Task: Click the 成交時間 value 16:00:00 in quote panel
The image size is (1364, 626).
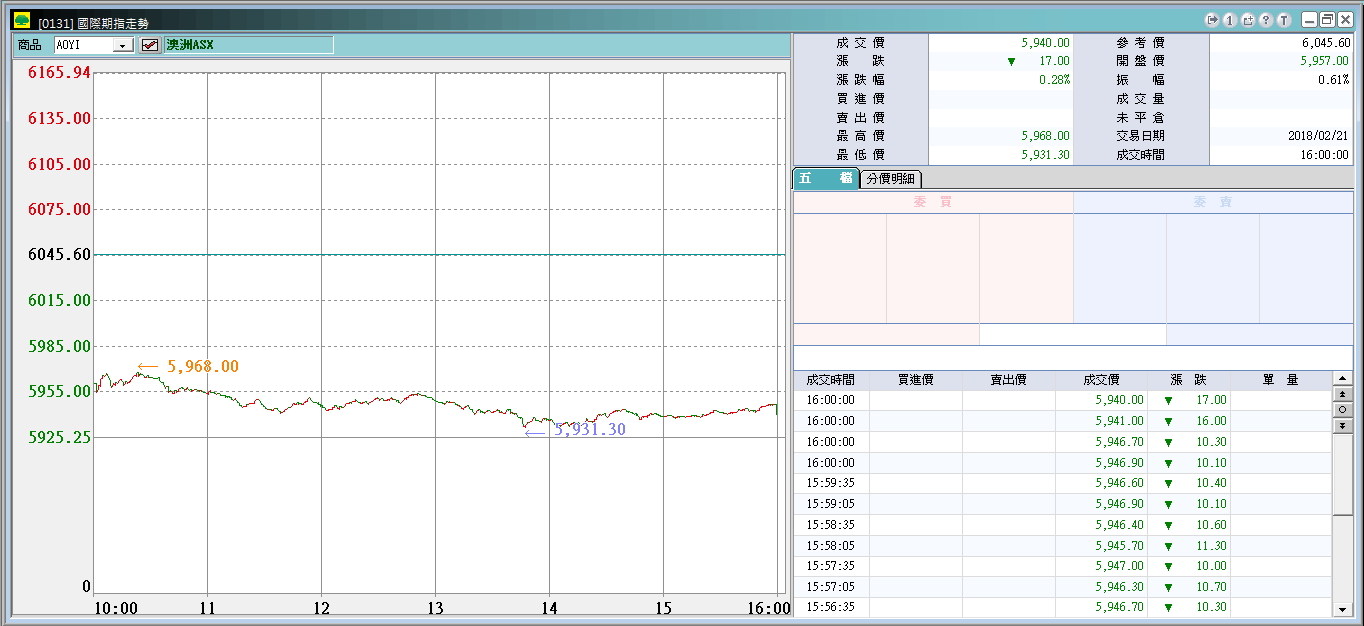Action: 1326,155
